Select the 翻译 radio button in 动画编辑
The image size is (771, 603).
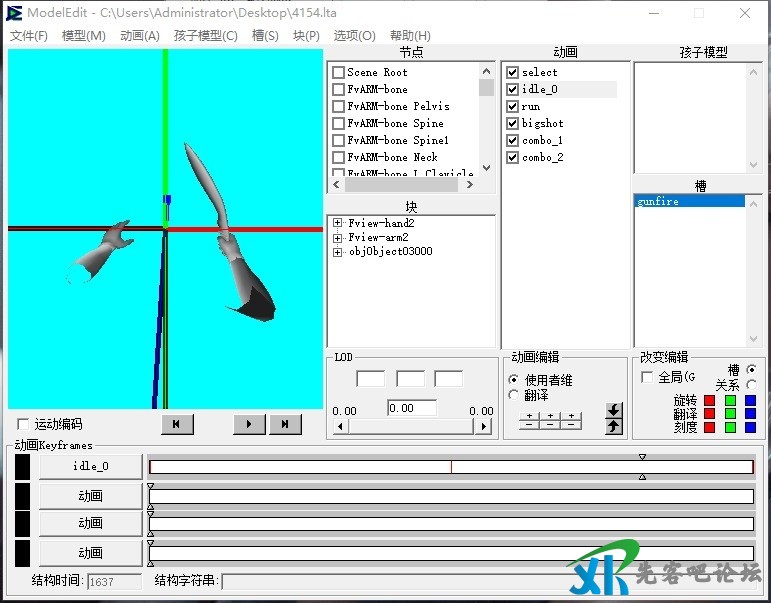tap(514, 396)
